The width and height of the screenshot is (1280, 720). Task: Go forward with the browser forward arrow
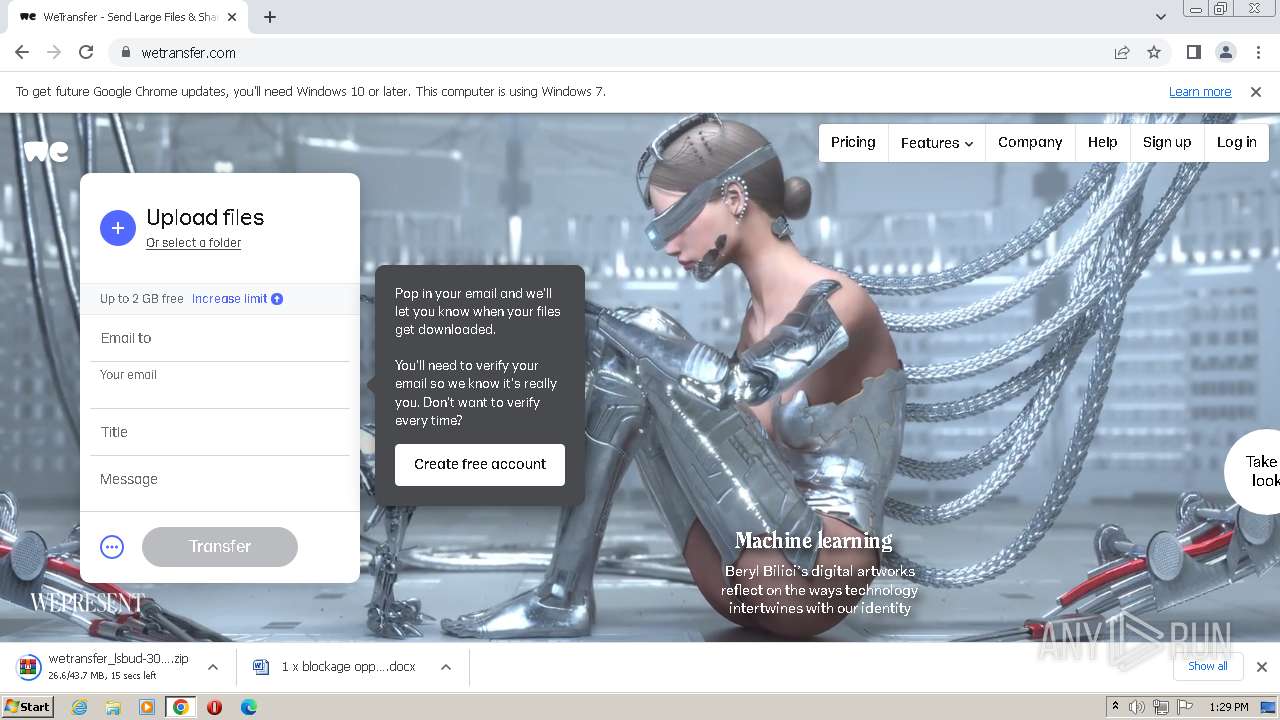coord(54,53)
